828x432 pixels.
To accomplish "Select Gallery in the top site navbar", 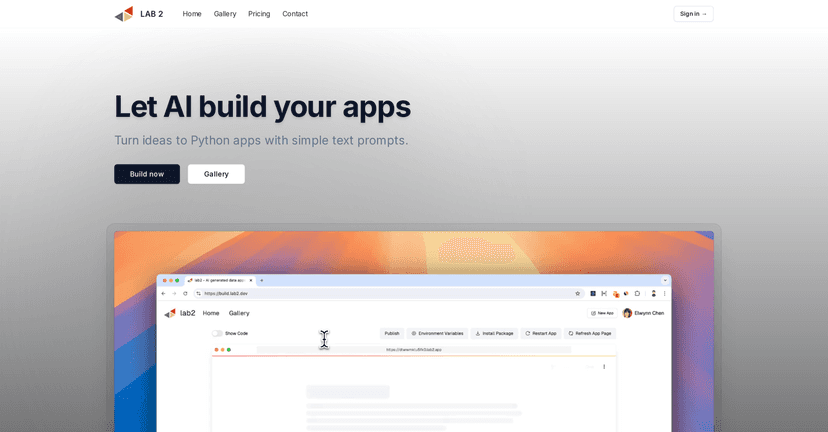I will (225, 14).
